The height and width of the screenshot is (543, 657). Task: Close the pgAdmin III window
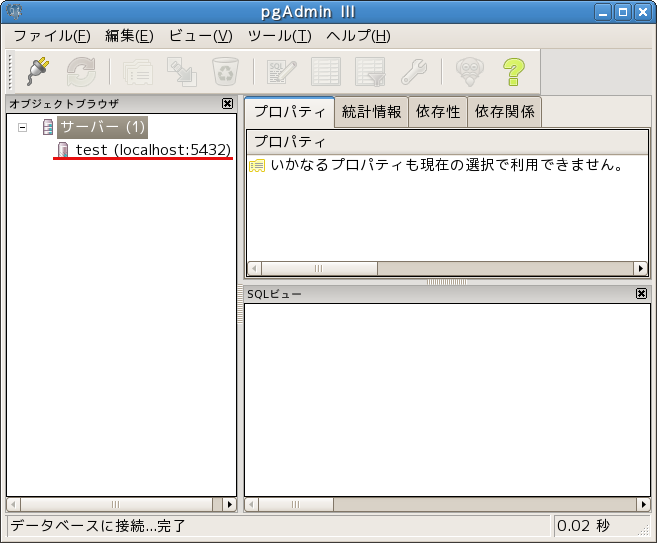pyautogui.click(x=643, y=12)
